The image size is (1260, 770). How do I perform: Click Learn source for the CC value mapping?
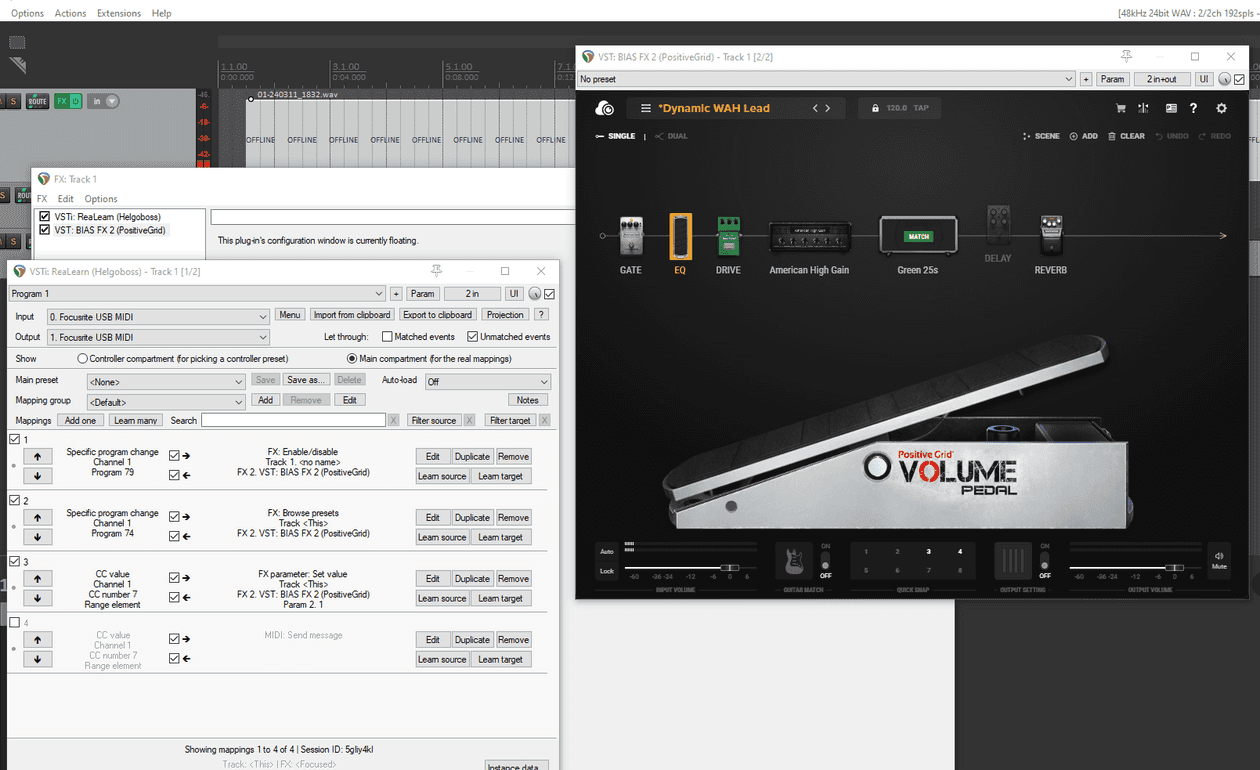point(442,597)
